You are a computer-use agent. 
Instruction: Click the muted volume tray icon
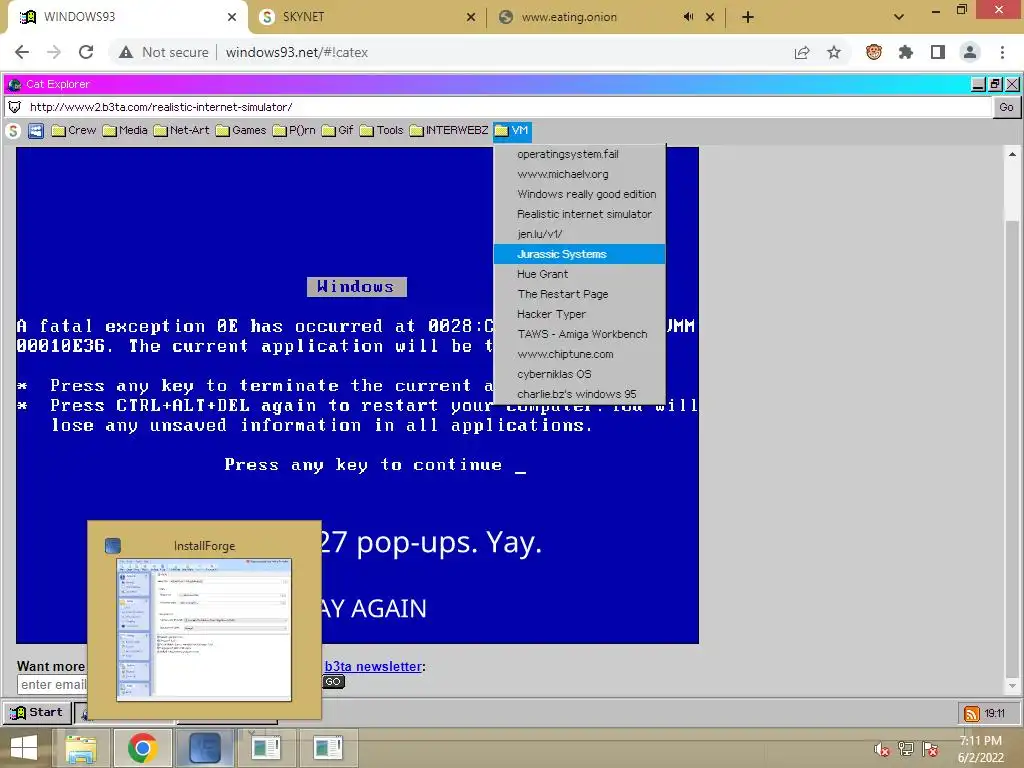click(x=882, y=749)
